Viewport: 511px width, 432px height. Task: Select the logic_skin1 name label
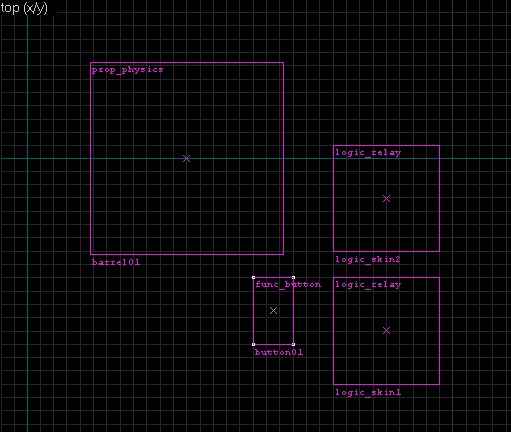(x=368, y=392)
